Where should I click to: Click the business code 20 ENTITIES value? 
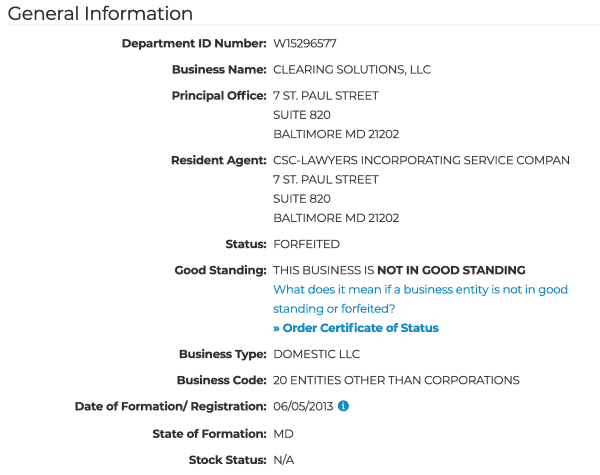[x=396, y=380]
